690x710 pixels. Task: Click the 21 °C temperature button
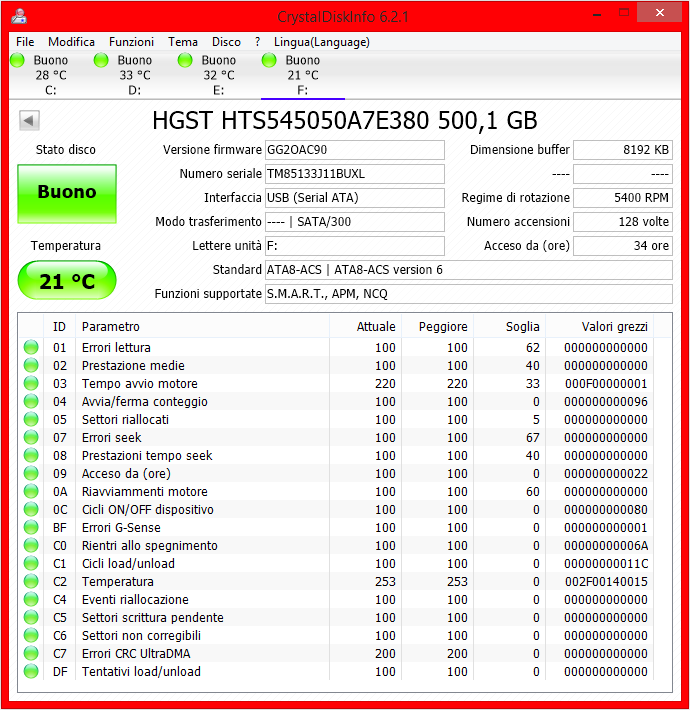pyautogui.click(x=67, y=280)
